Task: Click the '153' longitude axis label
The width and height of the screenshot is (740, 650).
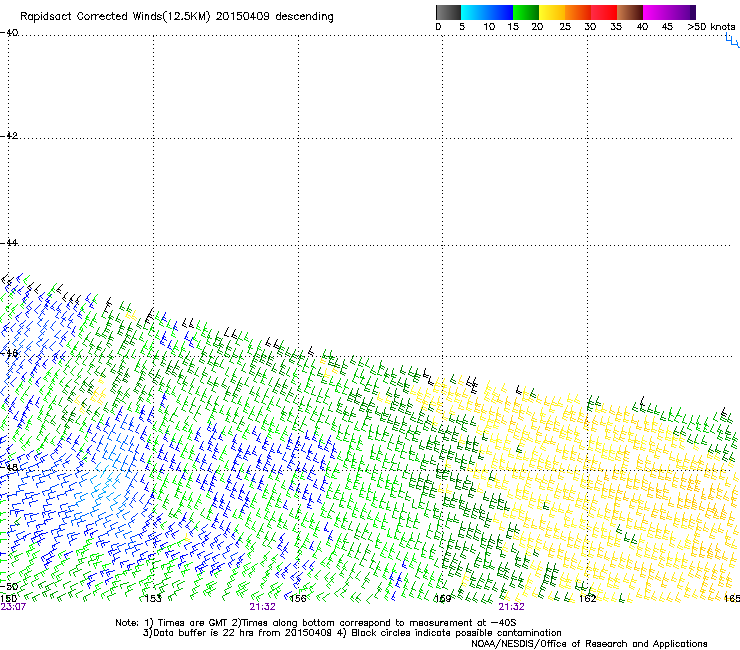Action: pyautogui.click(x=153, y=599)
